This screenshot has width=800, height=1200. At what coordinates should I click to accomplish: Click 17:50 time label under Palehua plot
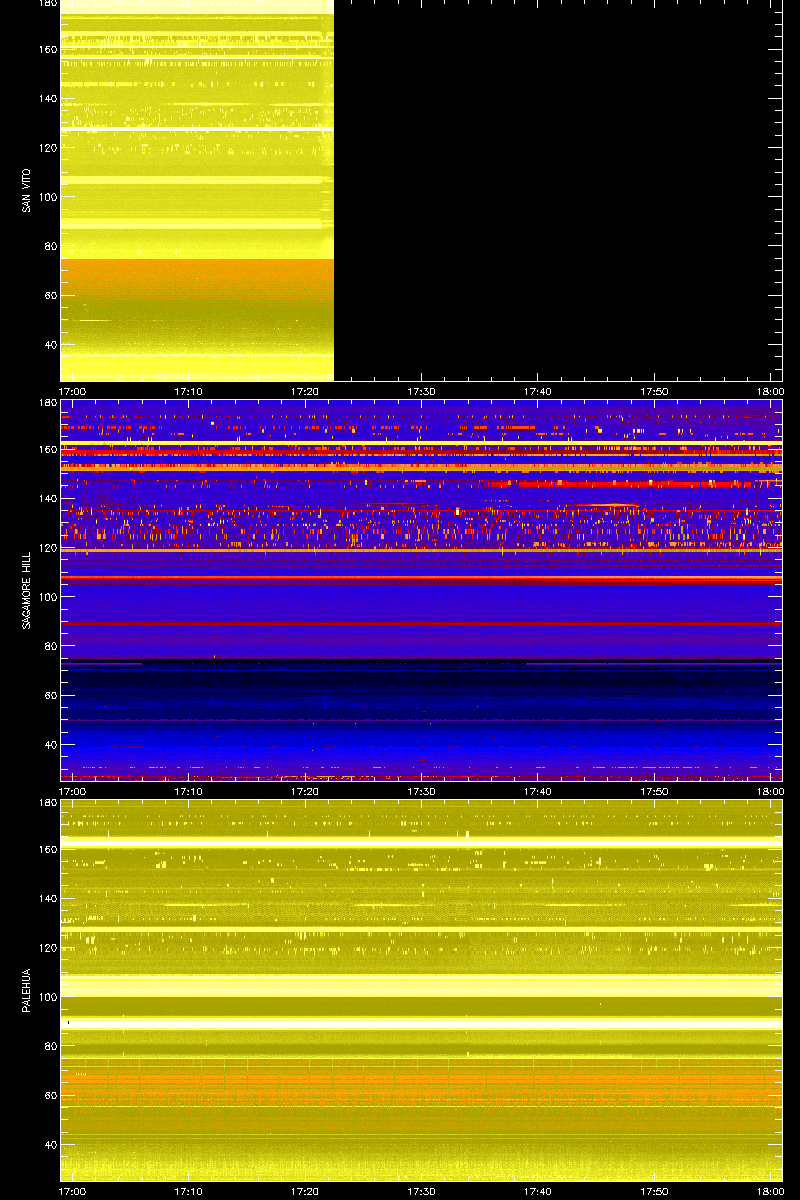coord(655,1191)
